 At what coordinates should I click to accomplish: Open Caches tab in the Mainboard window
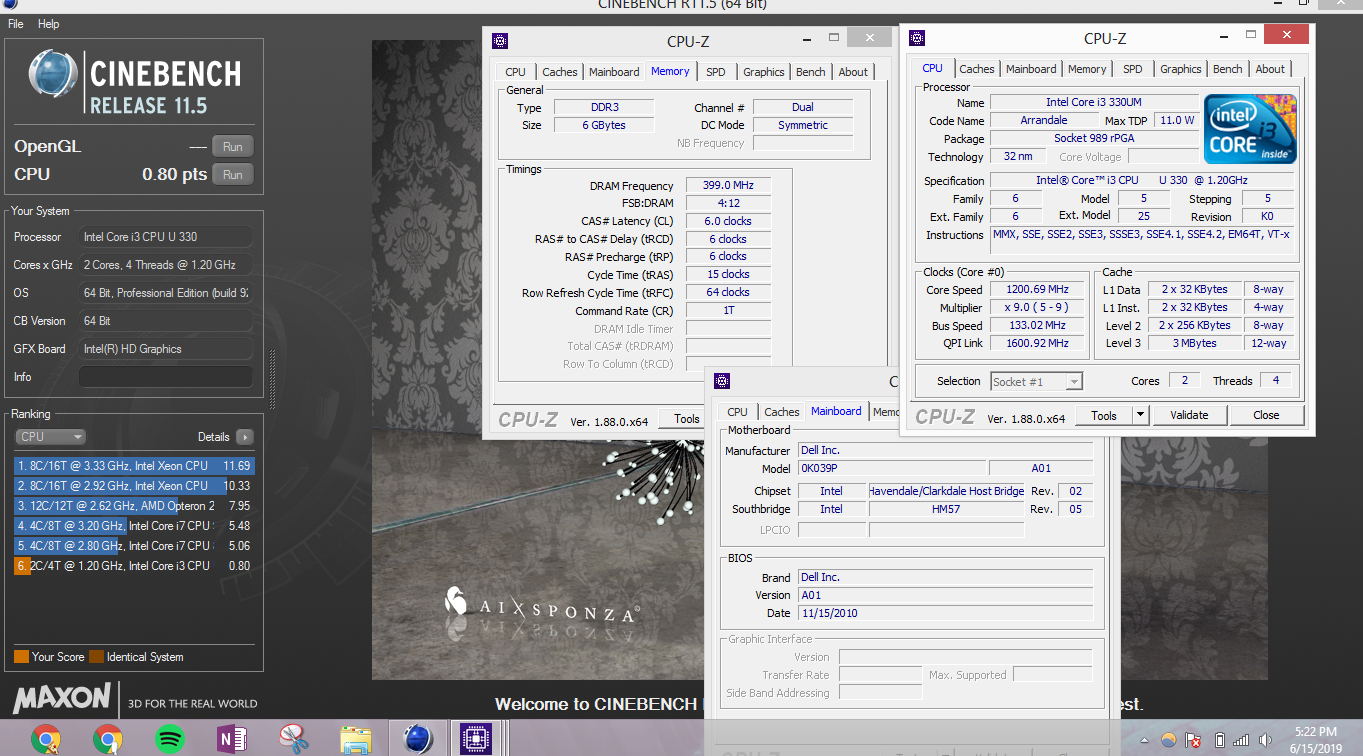coord(782,412)
